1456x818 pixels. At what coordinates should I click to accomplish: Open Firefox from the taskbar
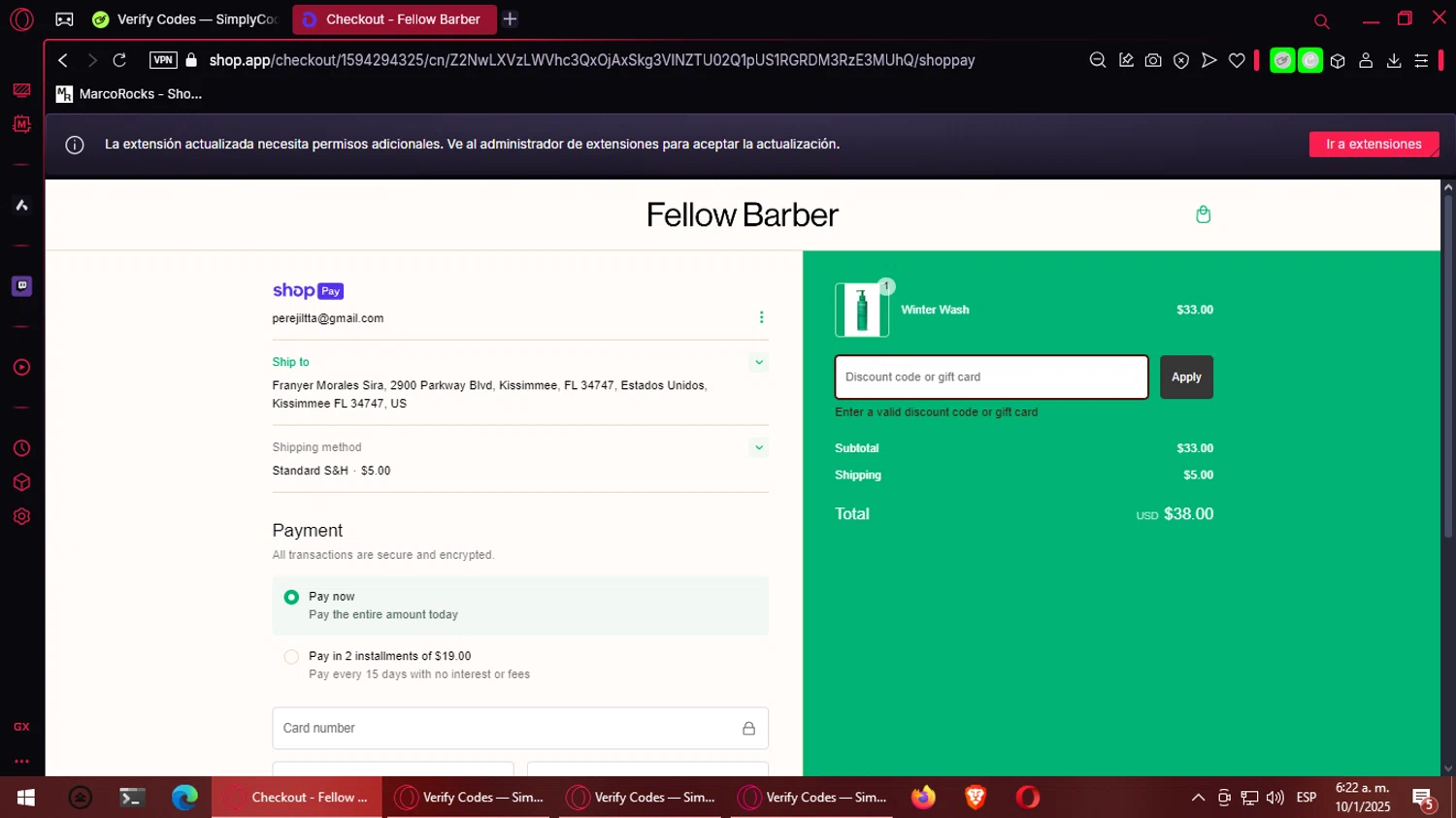[x=923, y=798]
